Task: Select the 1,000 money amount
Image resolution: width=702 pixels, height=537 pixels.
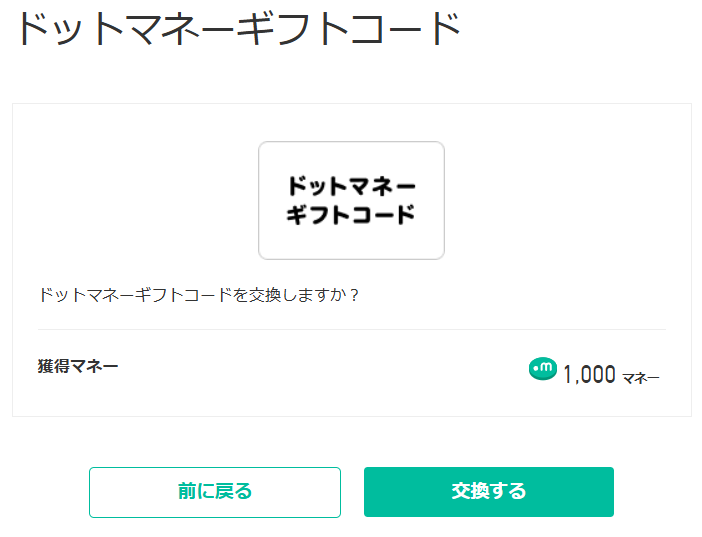Action: pos(589,375)
